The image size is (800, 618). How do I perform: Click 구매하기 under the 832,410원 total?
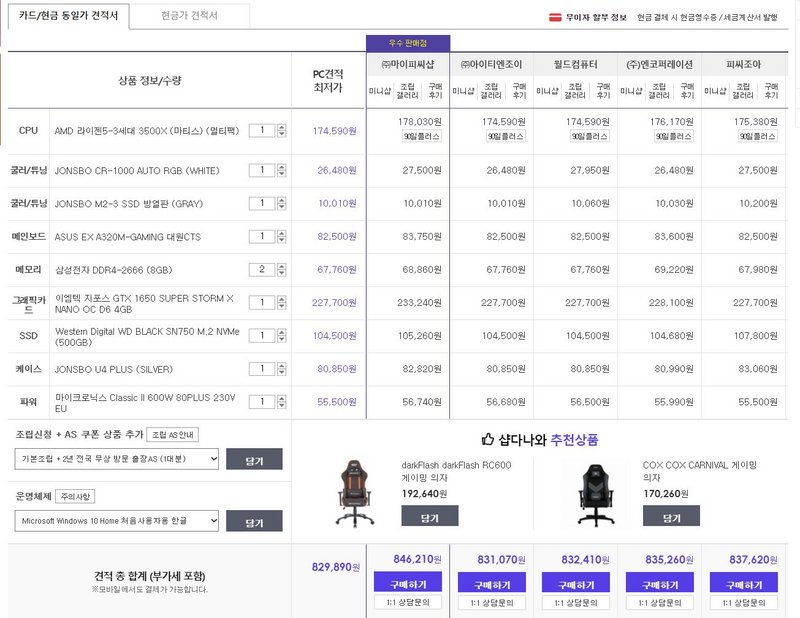coord(576,583)
